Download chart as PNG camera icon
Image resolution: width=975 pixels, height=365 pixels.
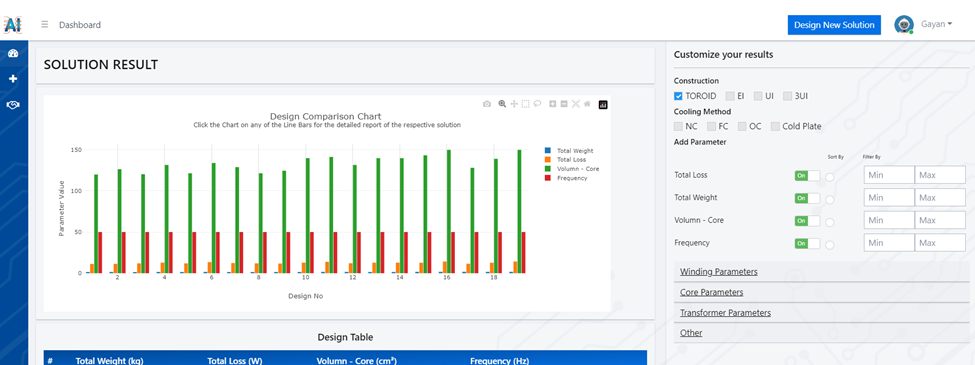[487, 104]
